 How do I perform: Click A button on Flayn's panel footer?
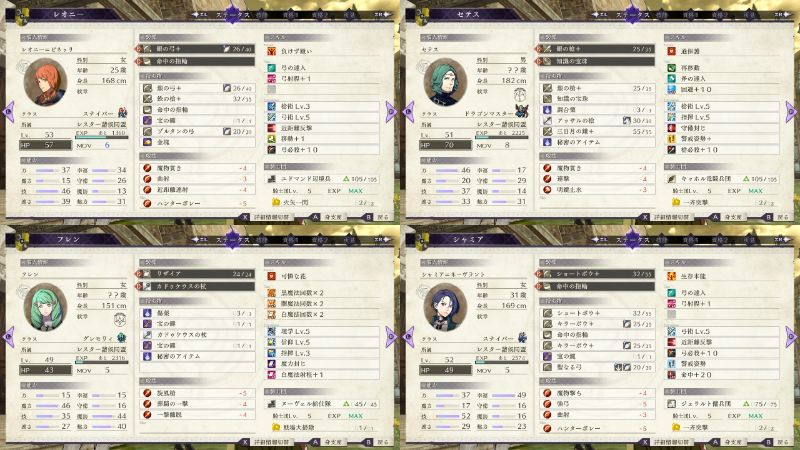point(316,442)
